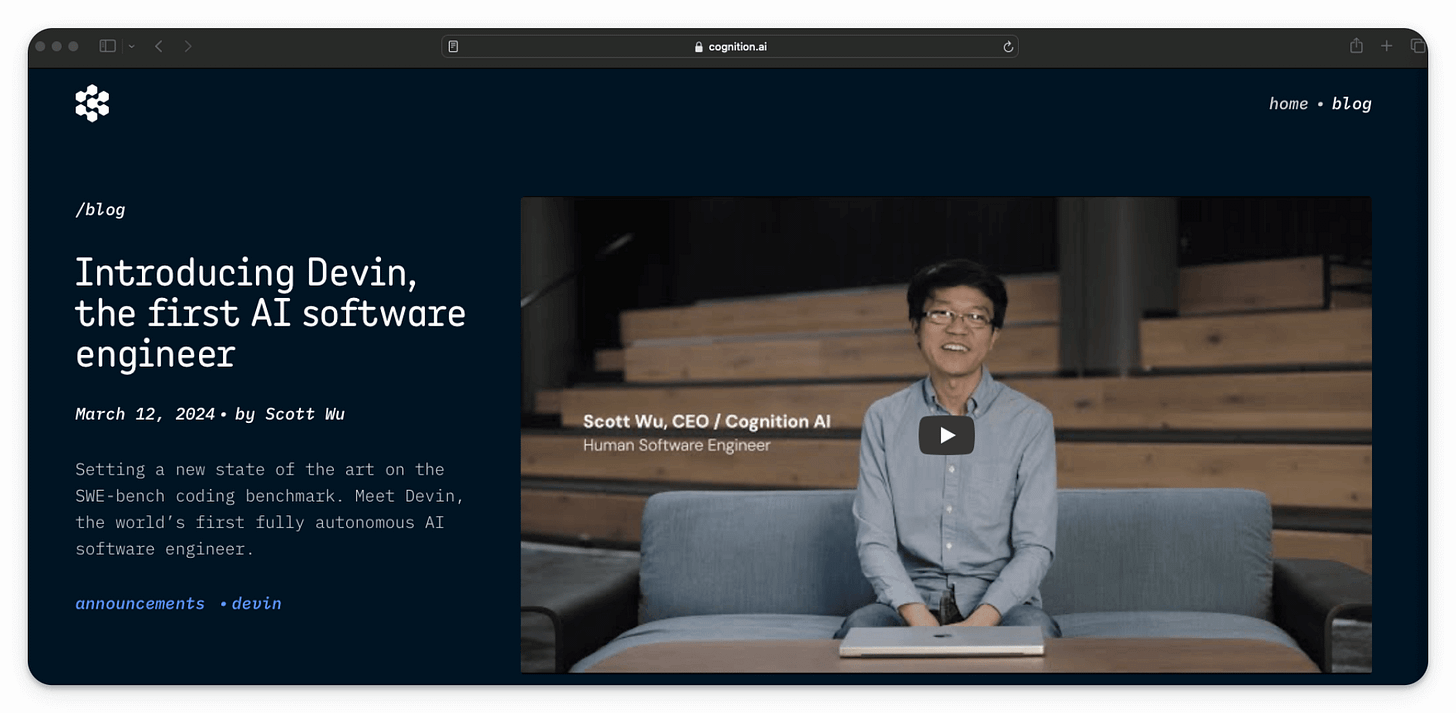Show the tab overview icon
The image size is (1456, 713).
coord(1417,46)
